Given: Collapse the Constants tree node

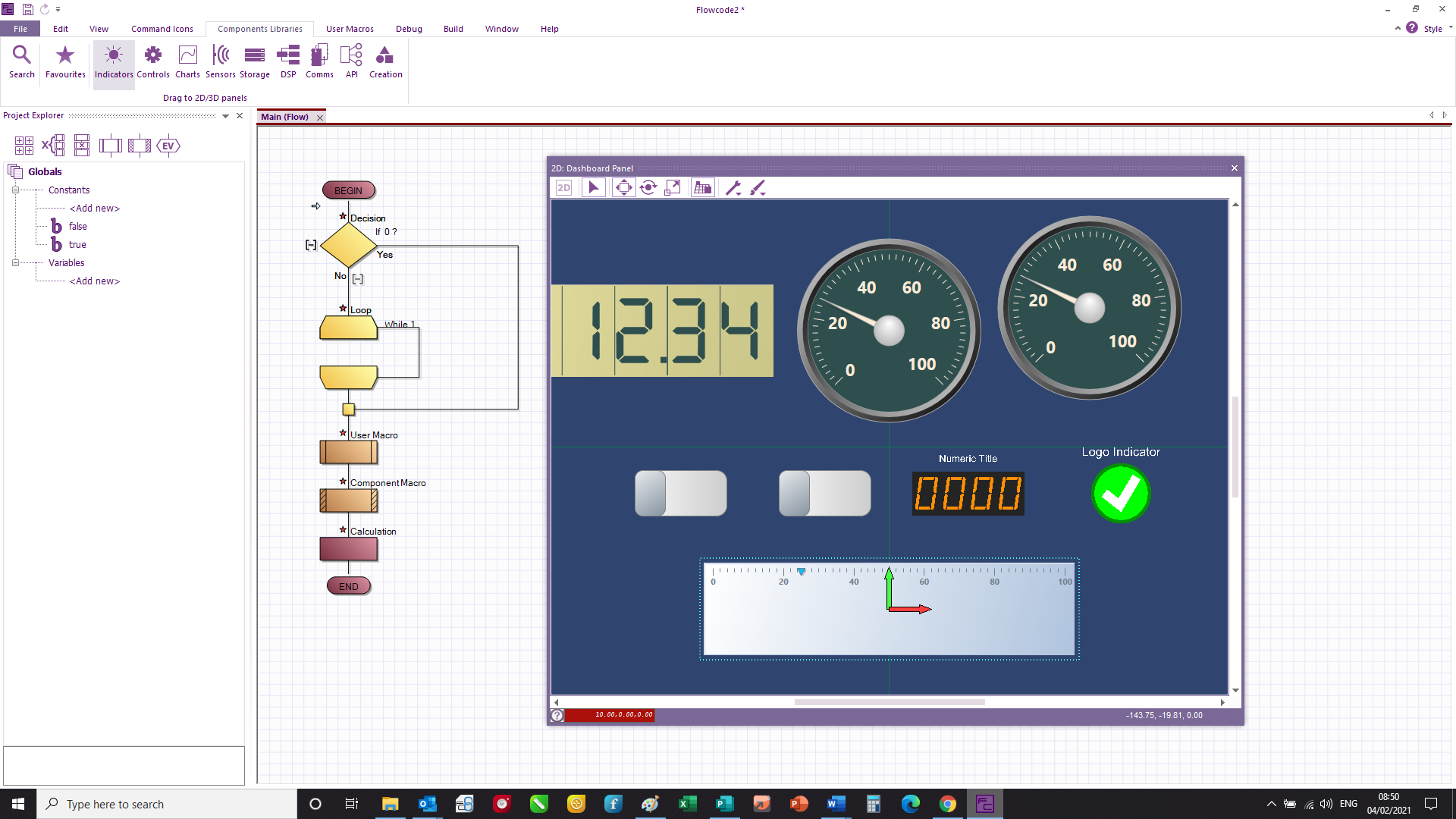Looking at the screenshot, I should click(x=15, y=190).
